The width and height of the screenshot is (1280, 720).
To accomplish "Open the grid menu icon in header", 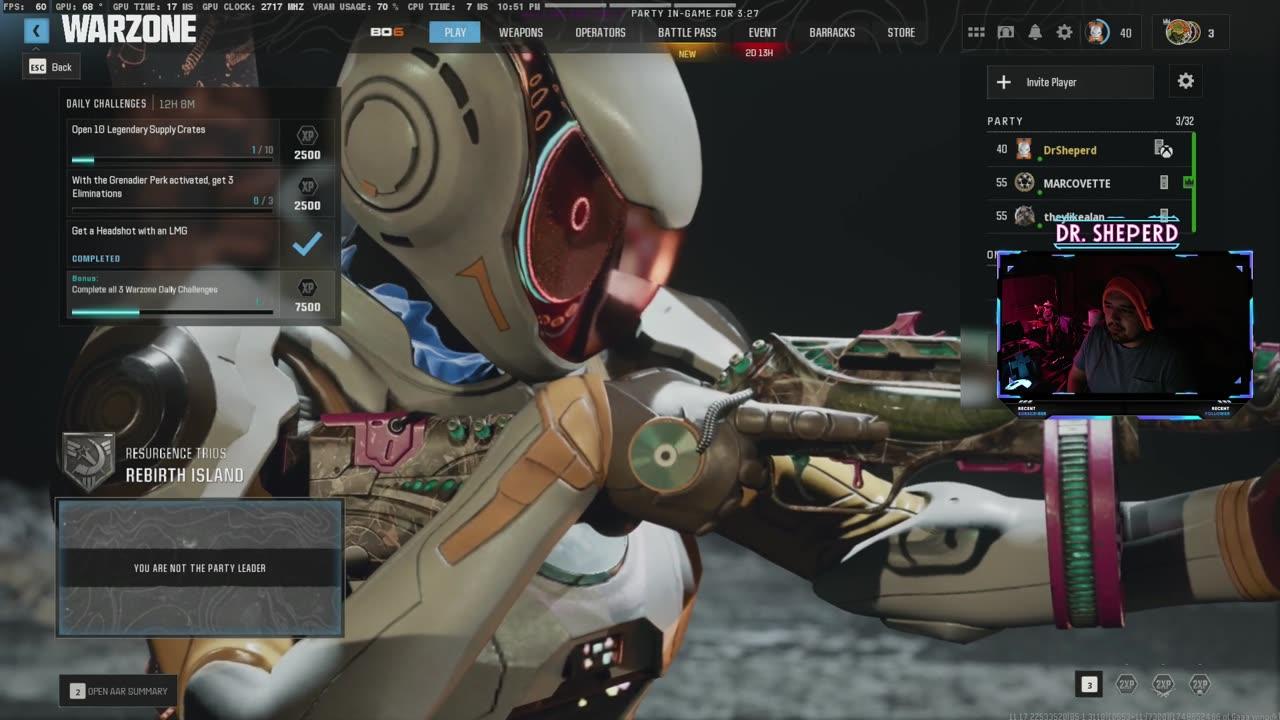I will pyautogui.click(x=976, y=32).
